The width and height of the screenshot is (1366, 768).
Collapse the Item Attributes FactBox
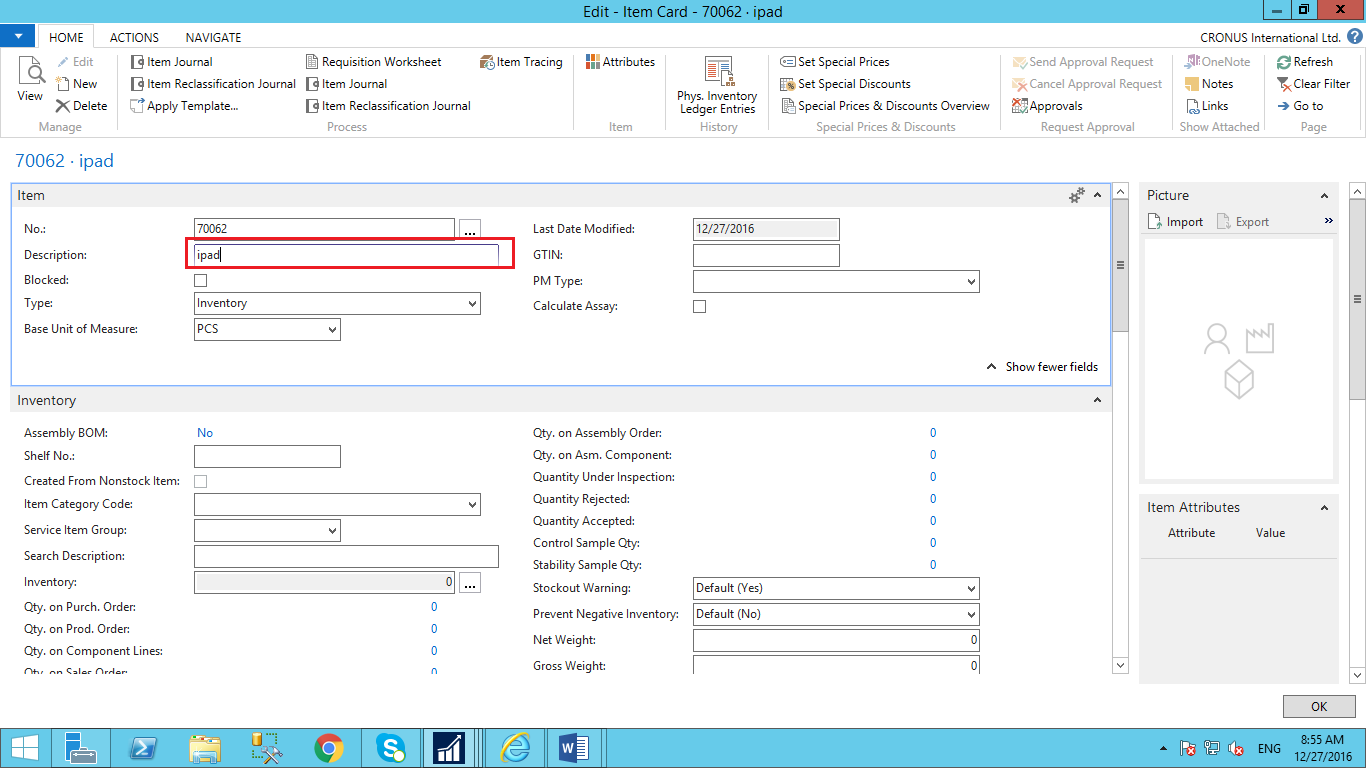pos(1325,508)
